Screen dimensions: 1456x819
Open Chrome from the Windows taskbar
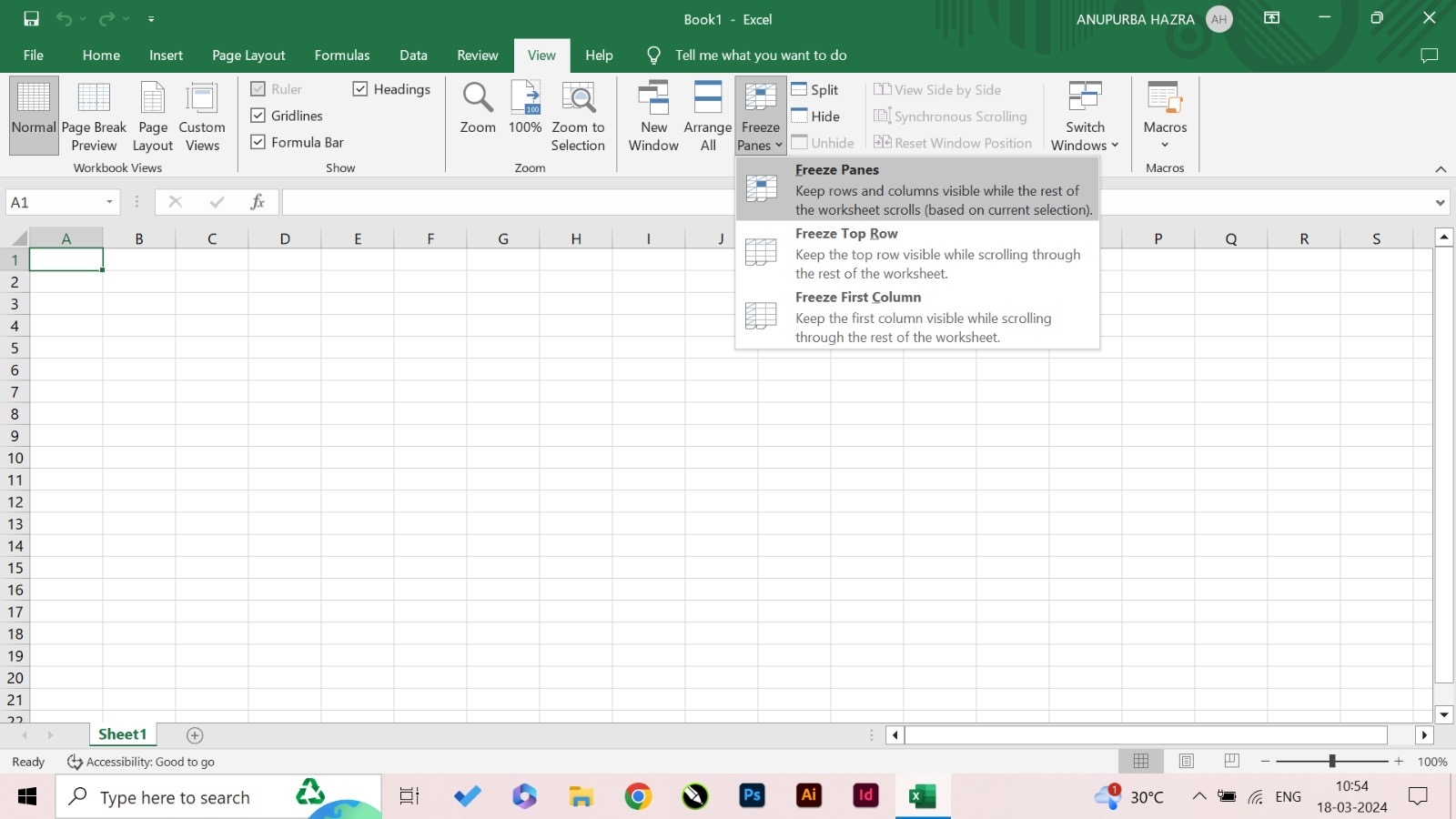[x=638, y=797]
